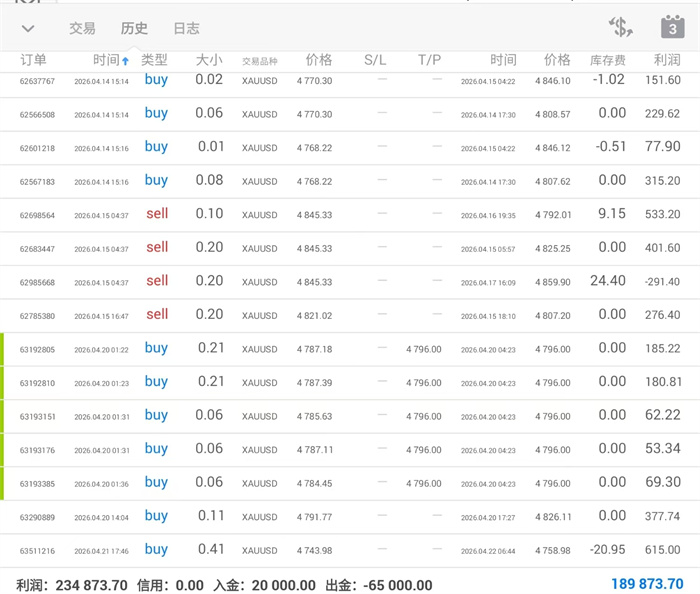
Task: Click swap fee value -1.02
Action: [x=608, y=79]
